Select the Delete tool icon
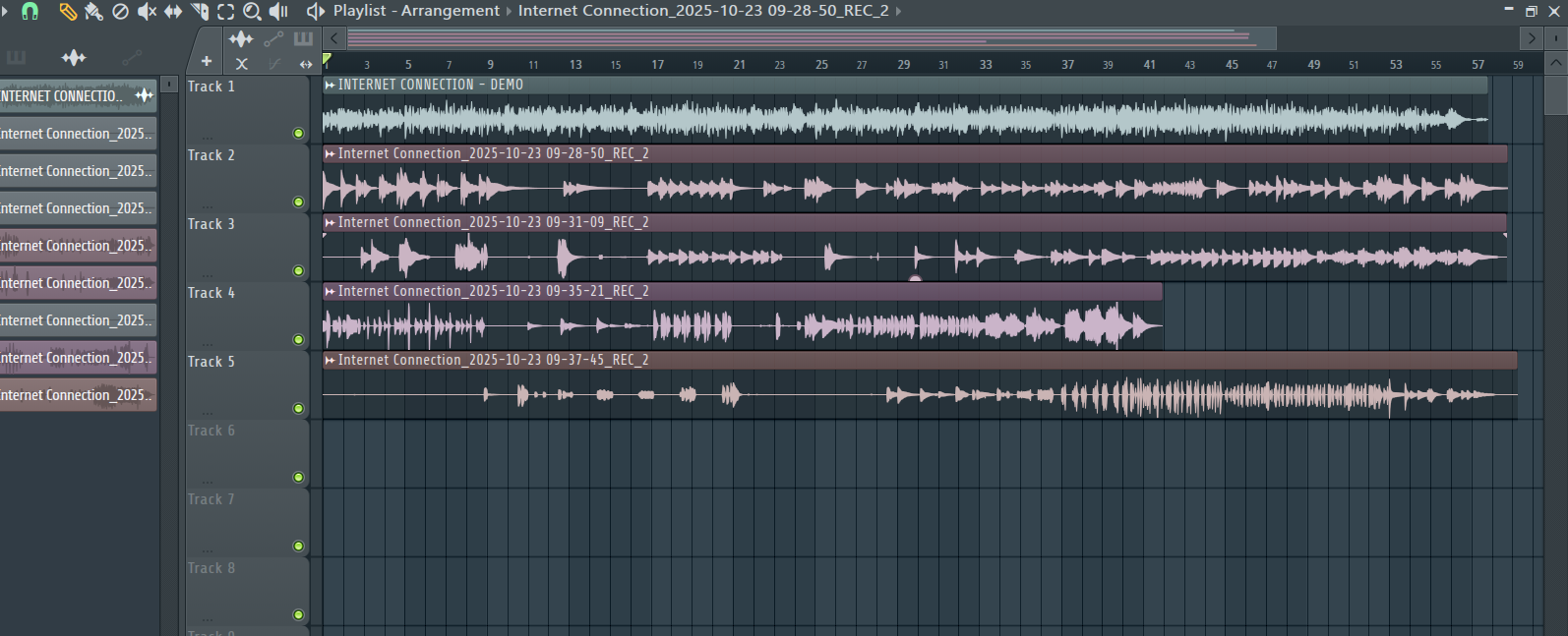1568x636 pixels. pos(120,11)
